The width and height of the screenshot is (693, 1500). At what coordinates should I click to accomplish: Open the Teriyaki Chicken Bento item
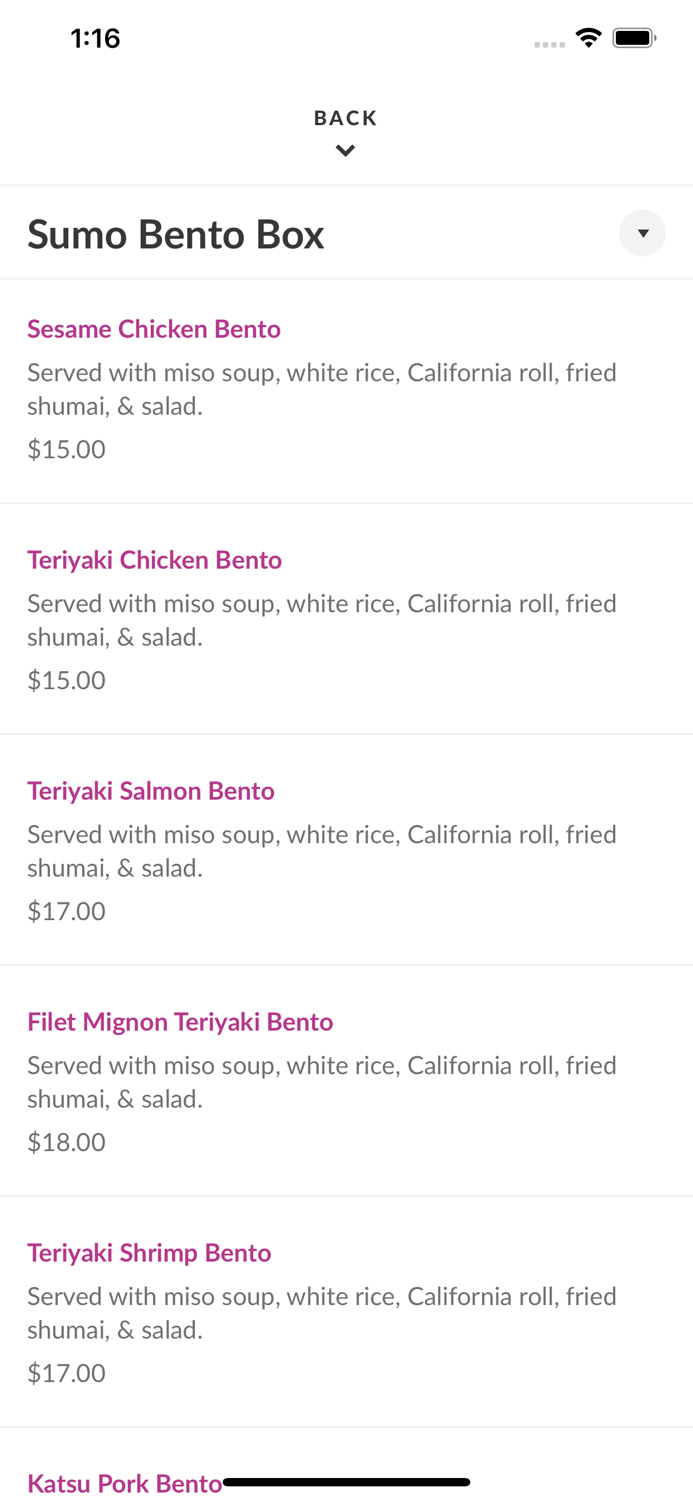[x=154, y=560]
